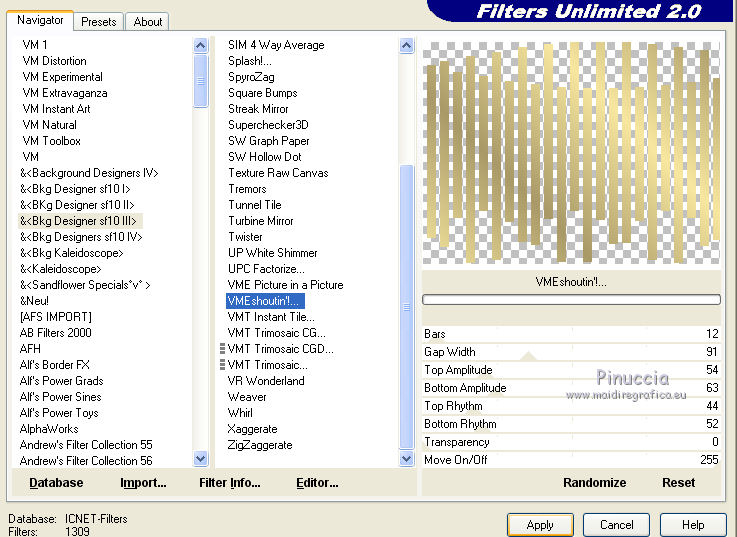Adjust the Move On/Off slider
The height and width of the screenshot is (537, 737).
tap(571, 460)
